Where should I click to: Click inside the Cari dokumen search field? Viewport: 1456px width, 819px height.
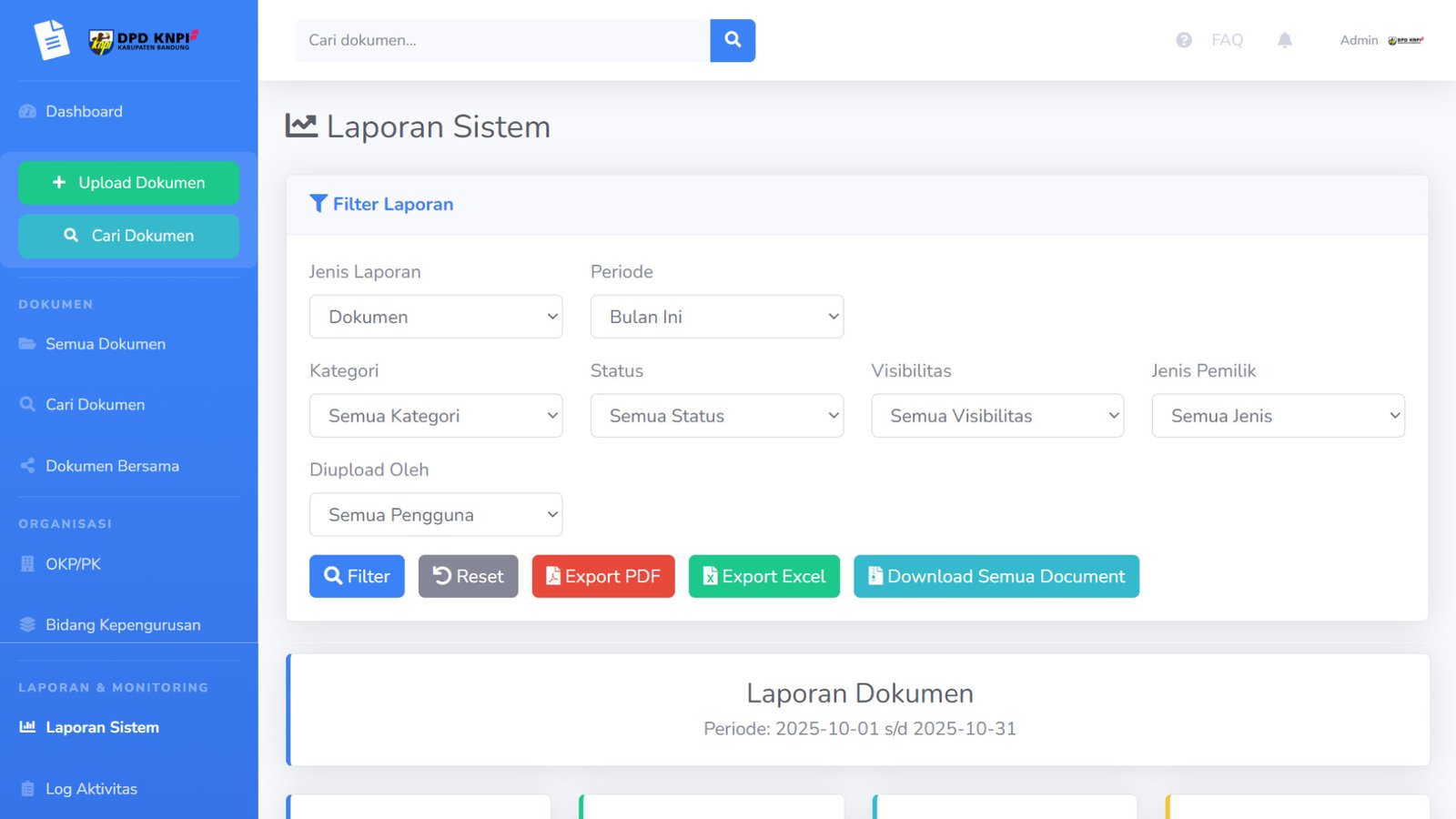click(500, 40)
